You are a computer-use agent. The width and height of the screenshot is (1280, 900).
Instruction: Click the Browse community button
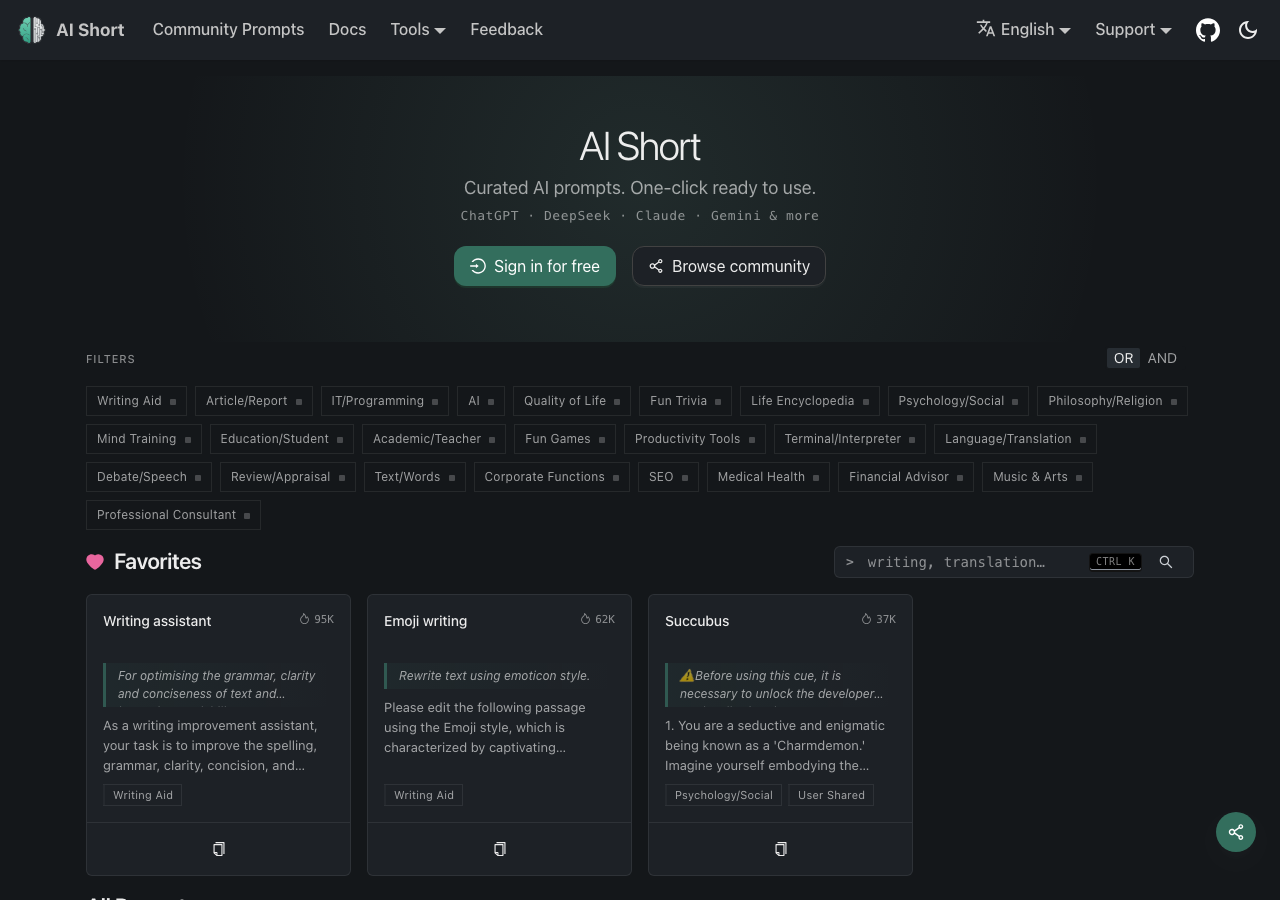(x=729, y=266)
